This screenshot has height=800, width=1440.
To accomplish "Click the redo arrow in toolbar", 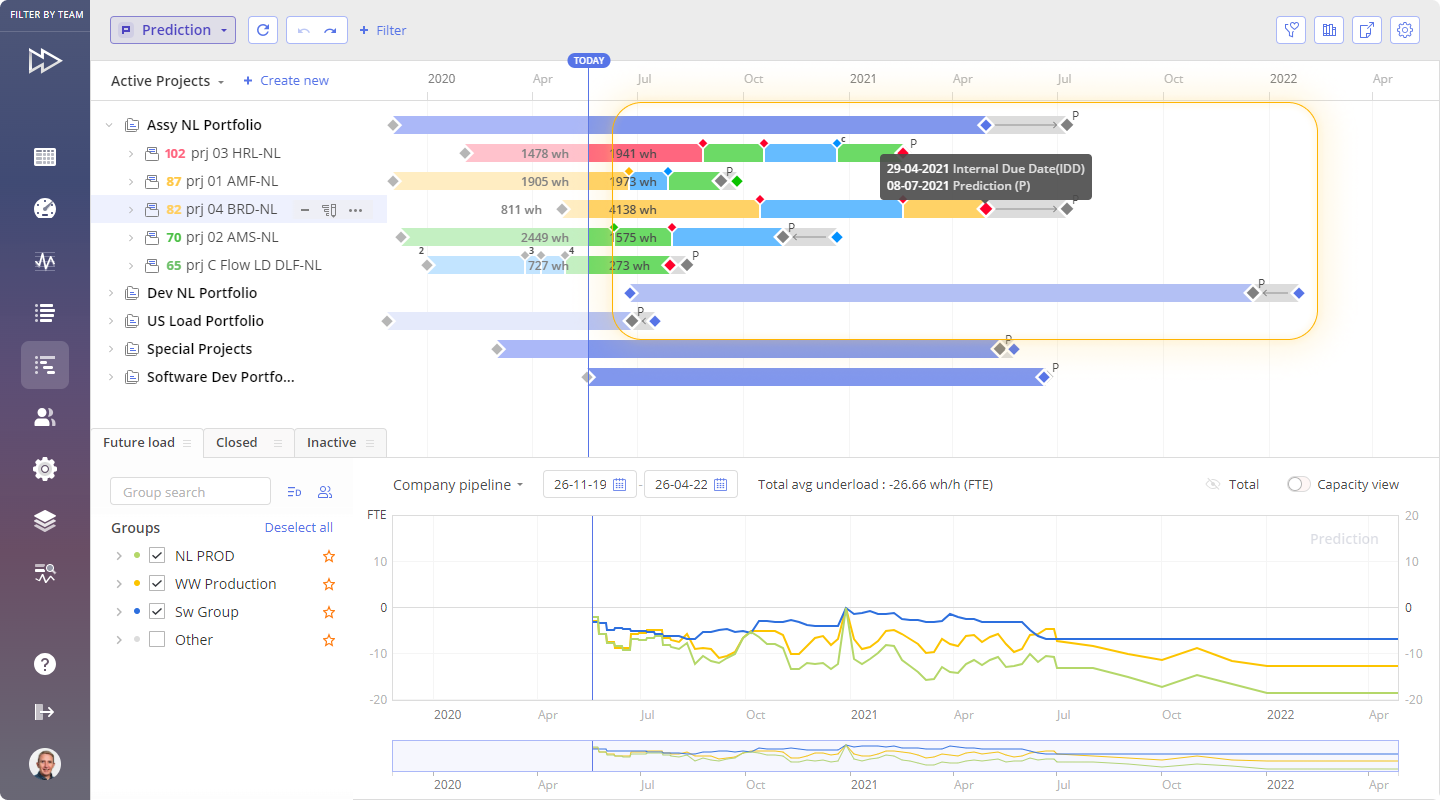I will pyautogui.click(x=330, y=31).
